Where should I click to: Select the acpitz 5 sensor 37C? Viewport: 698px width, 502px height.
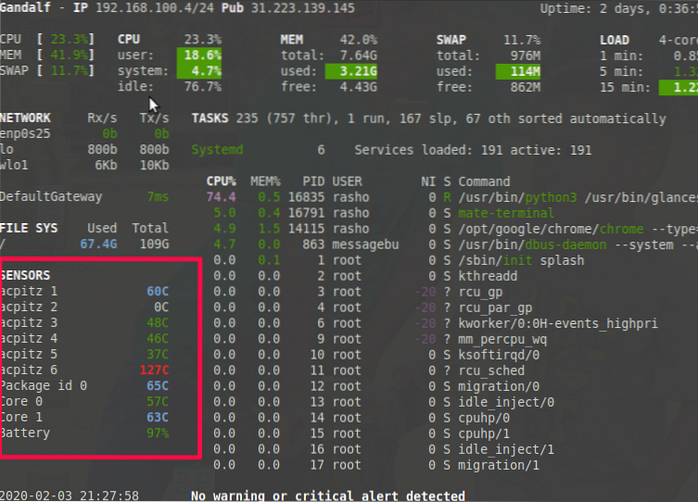pos(85,354)
